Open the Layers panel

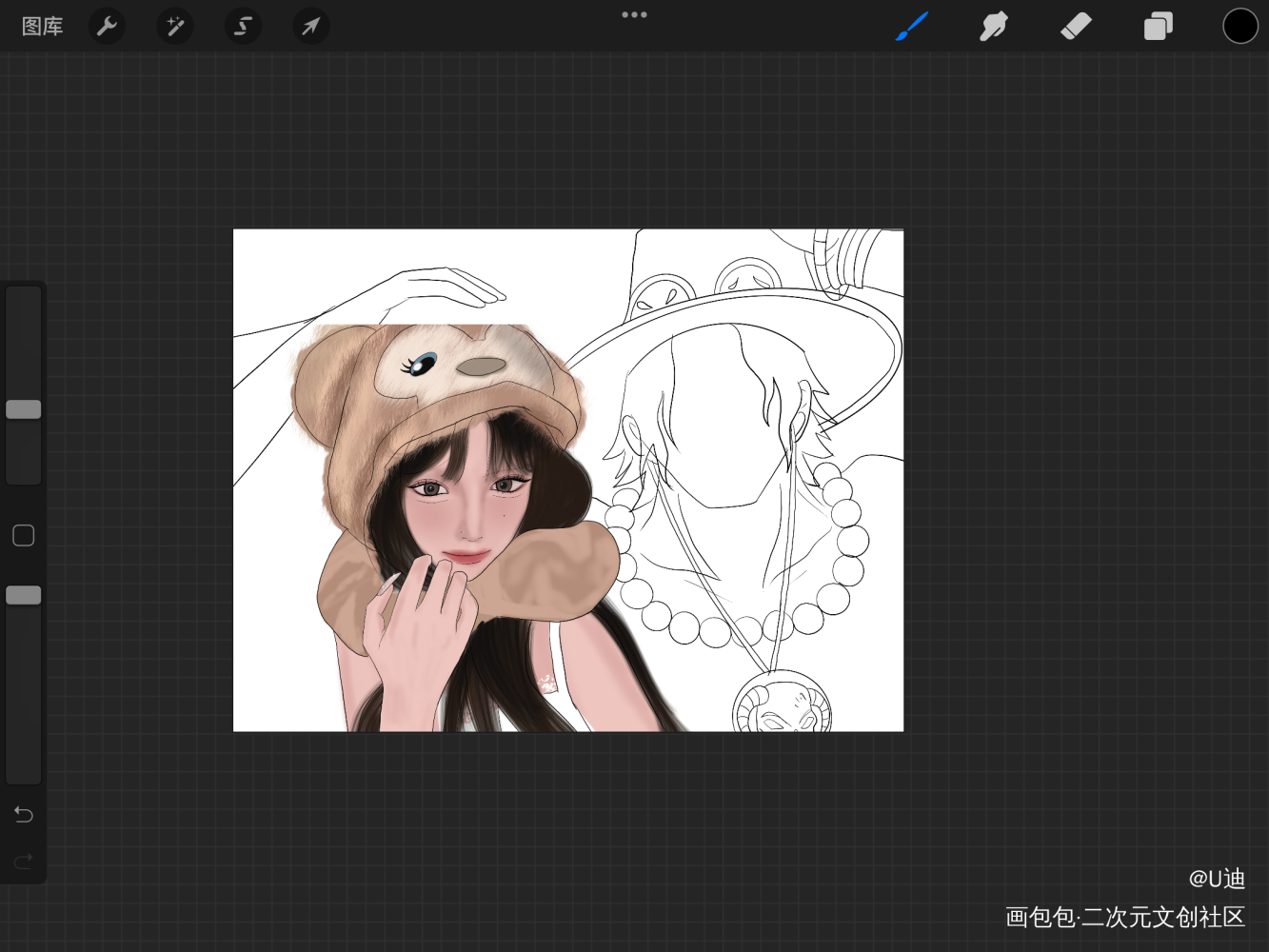[1158, 27]
